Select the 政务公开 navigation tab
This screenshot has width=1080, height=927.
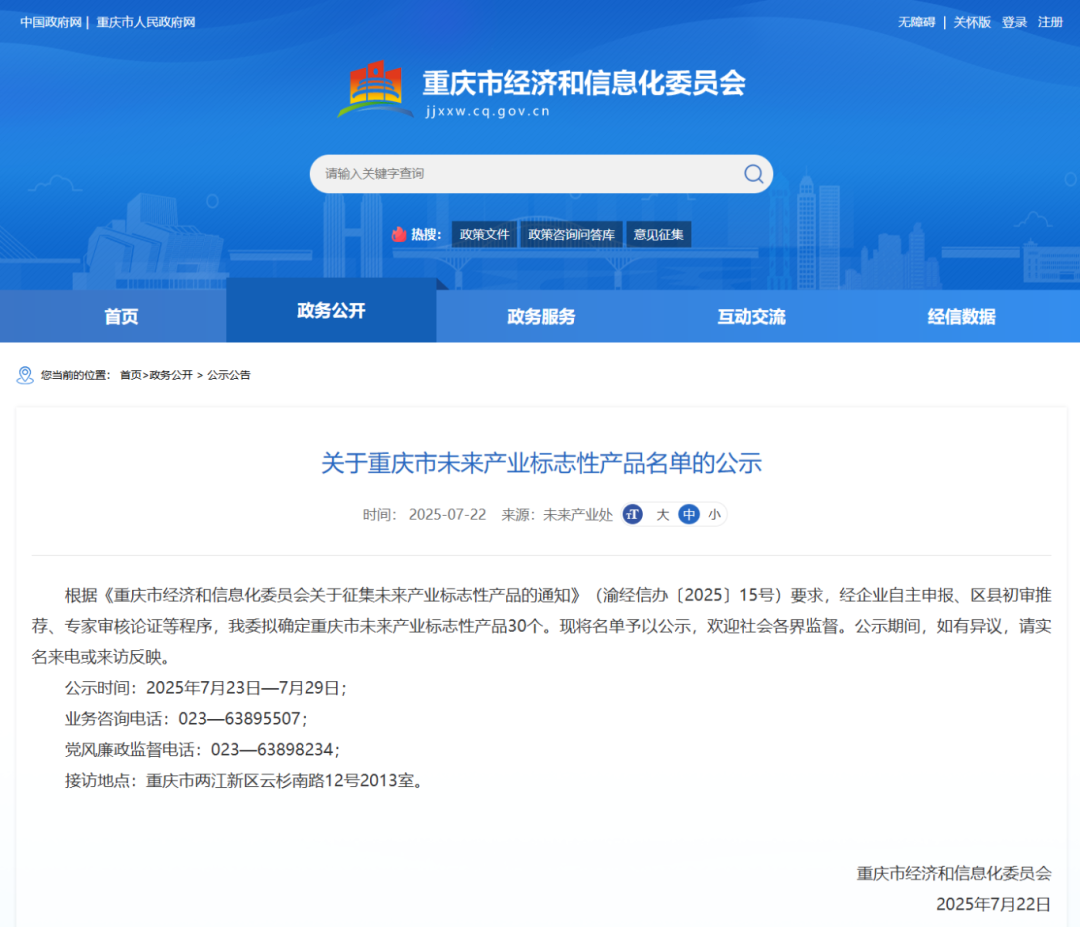[331, 311]
